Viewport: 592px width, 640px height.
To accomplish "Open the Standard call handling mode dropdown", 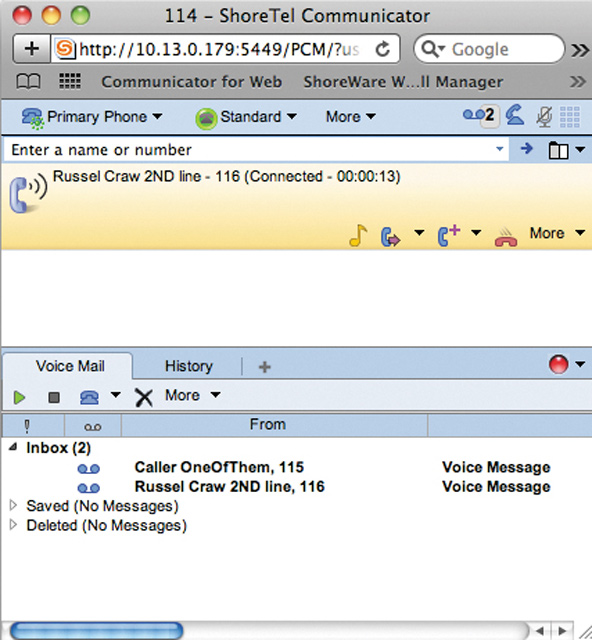I will pyautogui.click(x=246, y=117).
